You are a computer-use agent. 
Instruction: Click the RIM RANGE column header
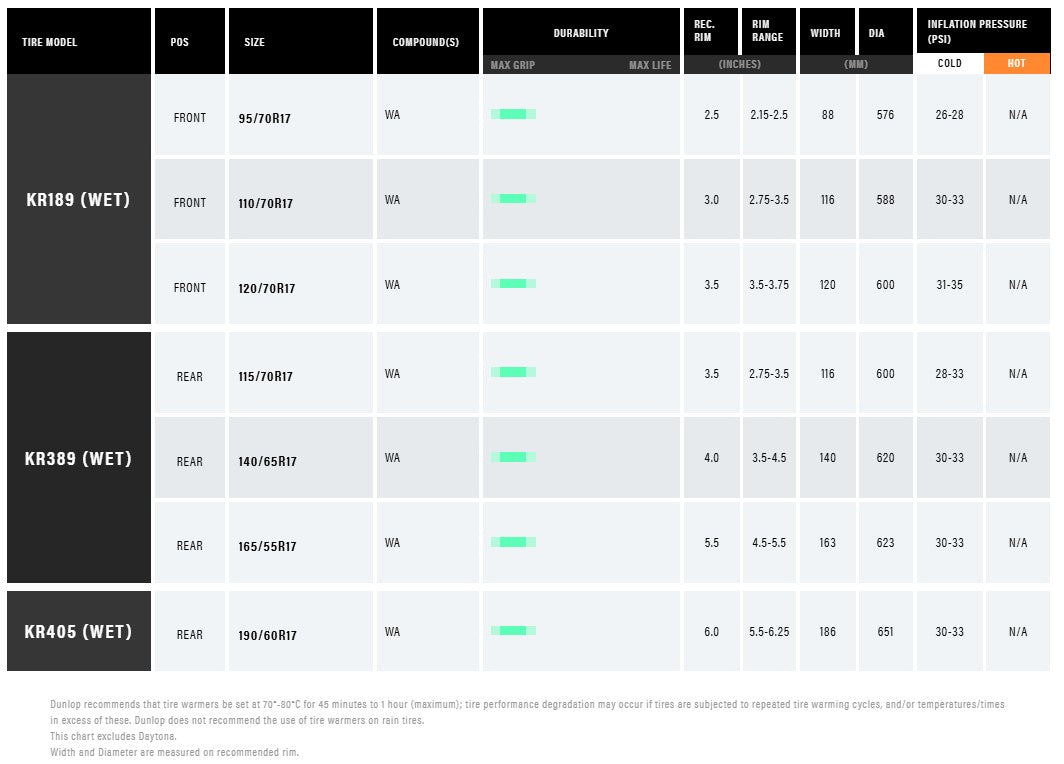(768, 31)
